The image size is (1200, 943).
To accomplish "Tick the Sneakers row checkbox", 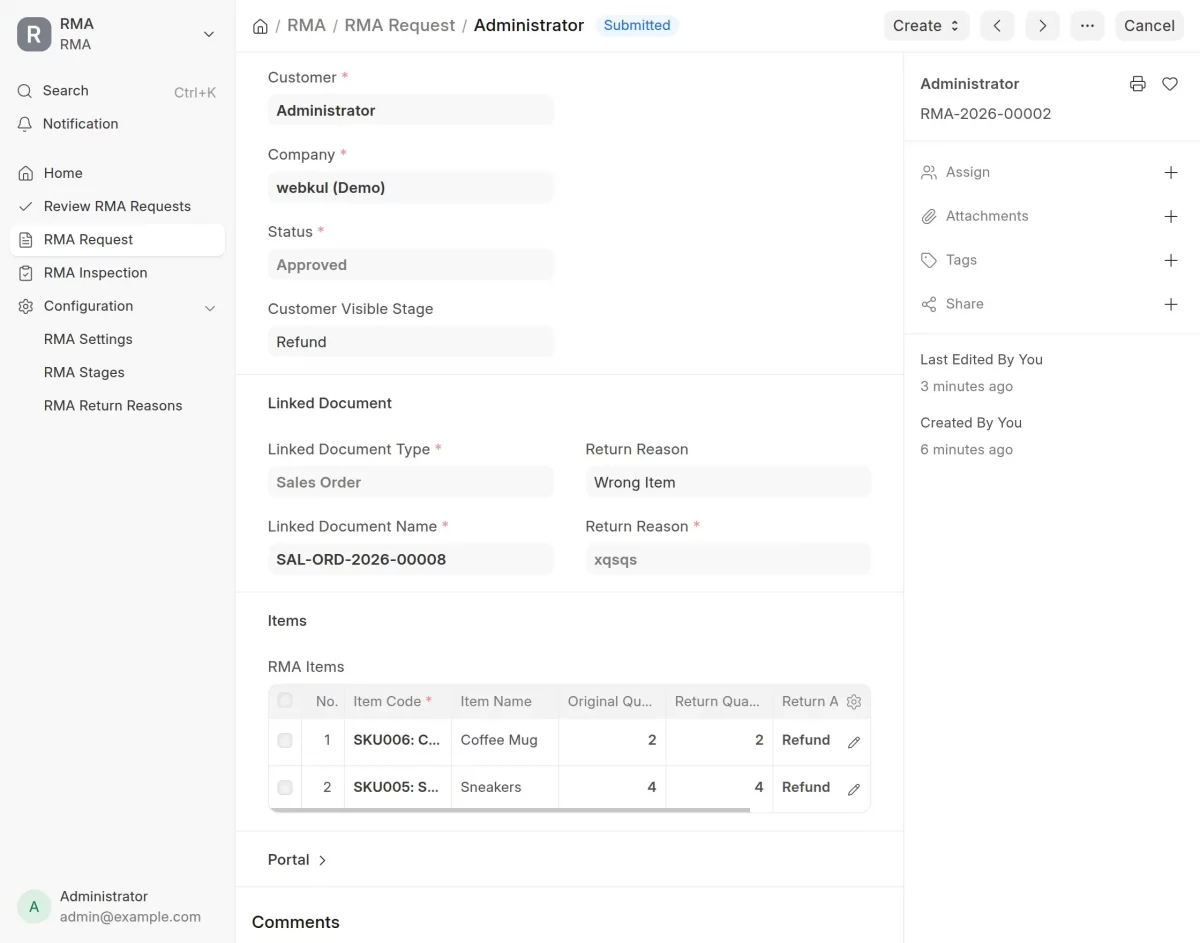I will [285, 787].
